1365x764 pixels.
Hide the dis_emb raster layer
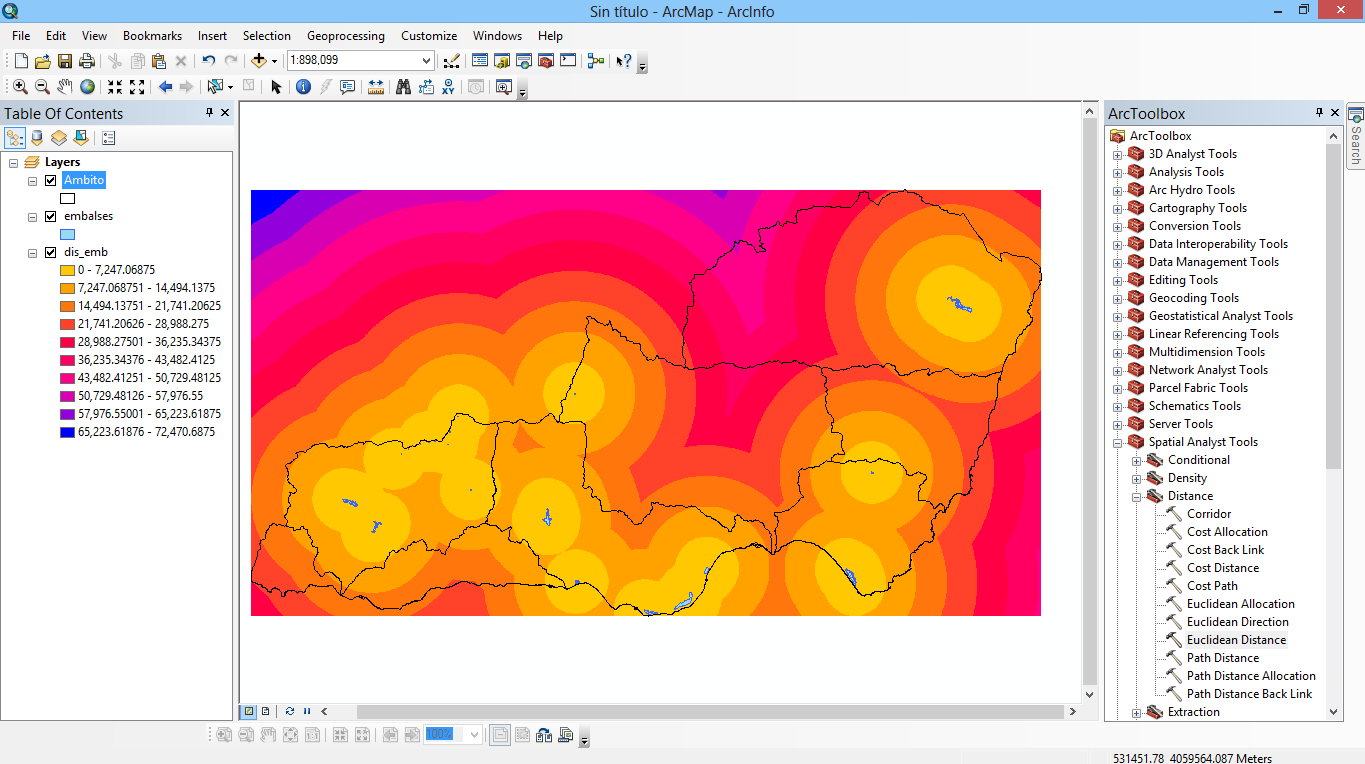coord(51,252)
